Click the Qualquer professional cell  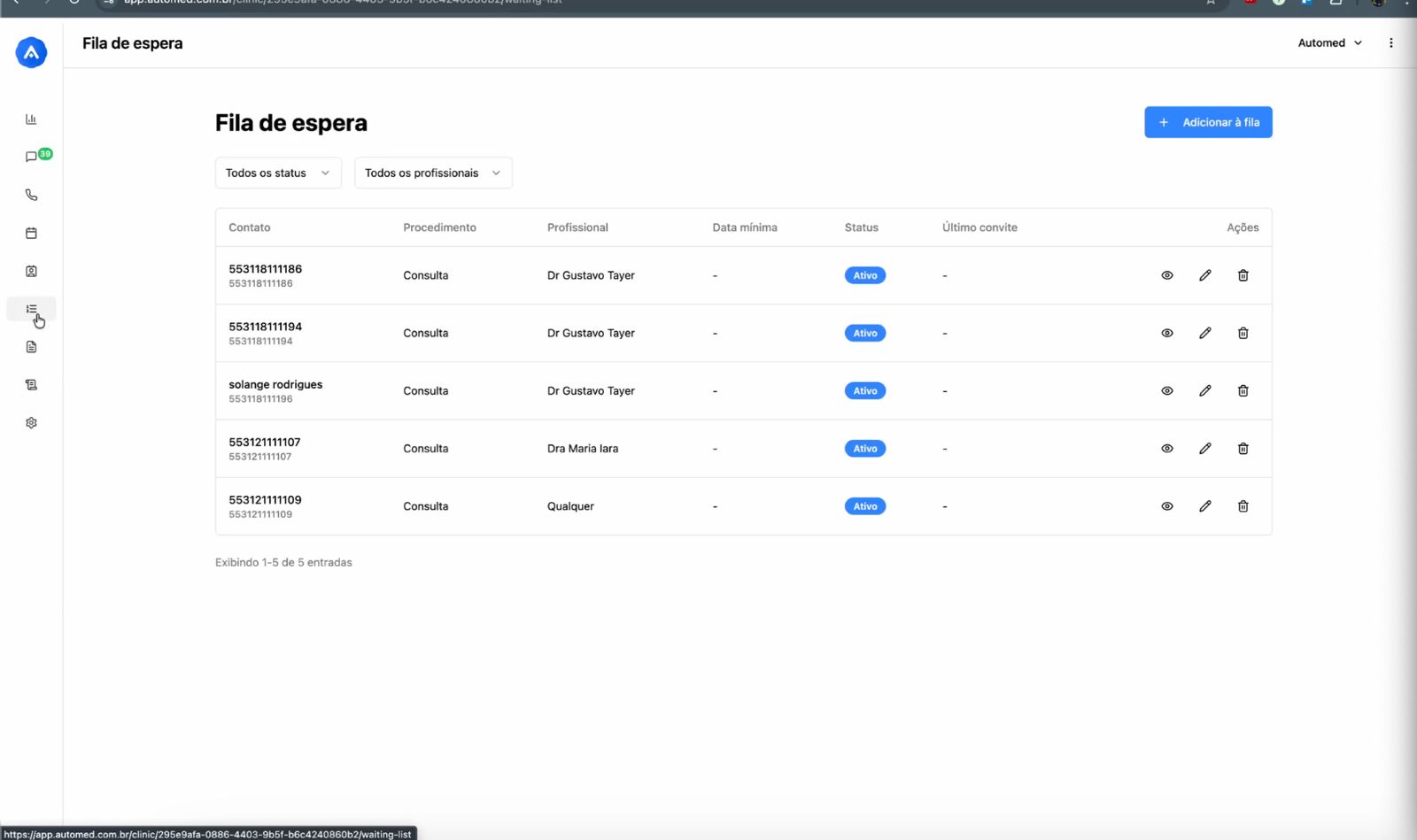[x=570, y=506]
